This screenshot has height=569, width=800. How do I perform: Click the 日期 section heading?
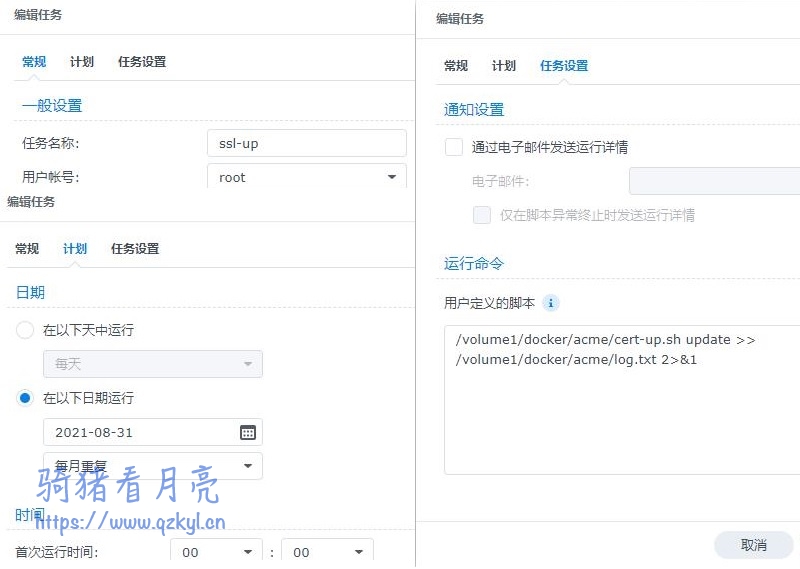[x=30, y=292]
